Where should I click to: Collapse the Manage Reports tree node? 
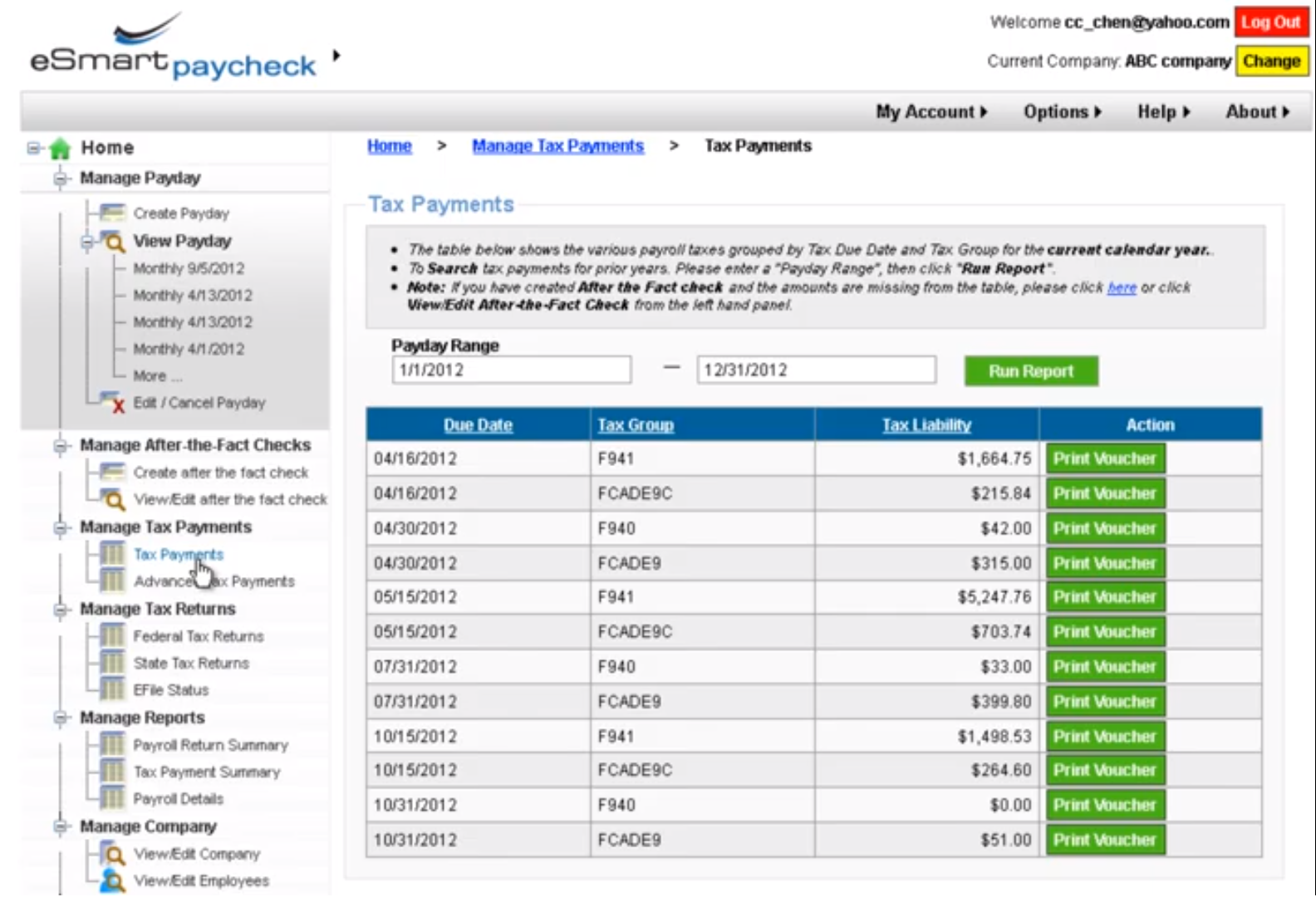[60, 718]
